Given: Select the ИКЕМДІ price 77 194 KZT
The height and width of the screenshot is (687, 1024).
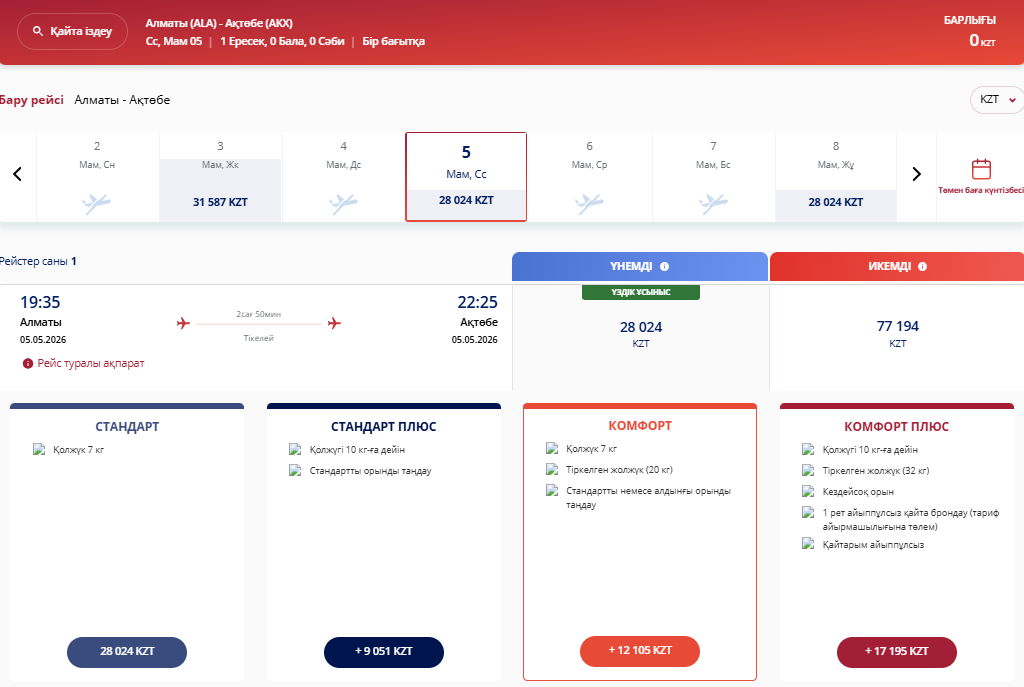Looking at the screenshot, I should click(x=897, y=333).
